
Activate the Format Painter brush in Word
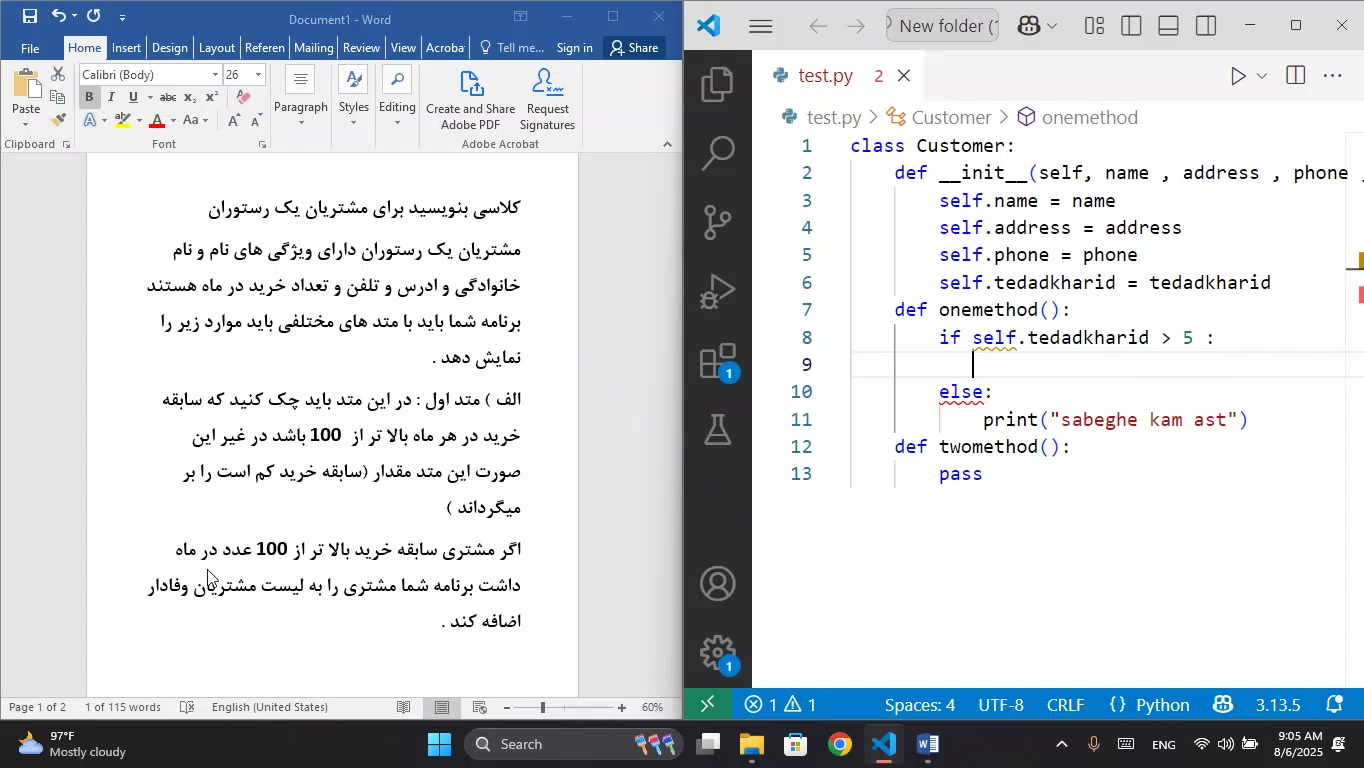[57, 121]
